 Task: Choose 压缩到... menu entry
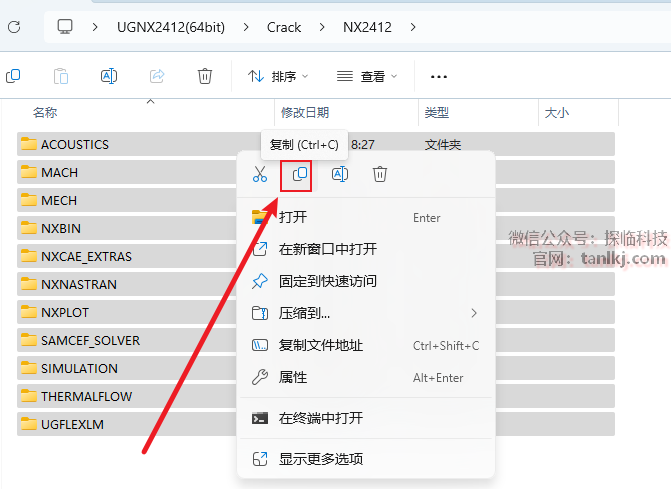click(366, 313)
